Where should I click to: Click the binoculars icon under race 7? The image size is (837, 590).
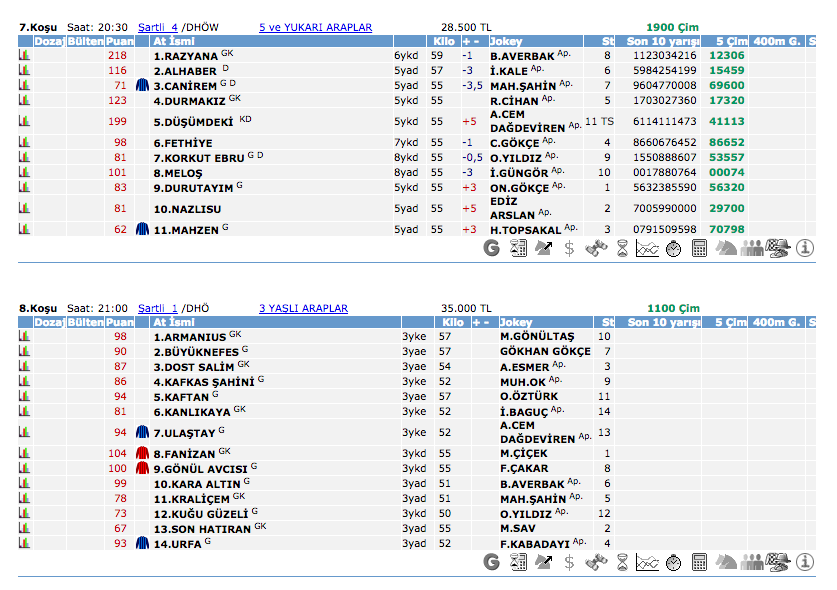[596, 249]
